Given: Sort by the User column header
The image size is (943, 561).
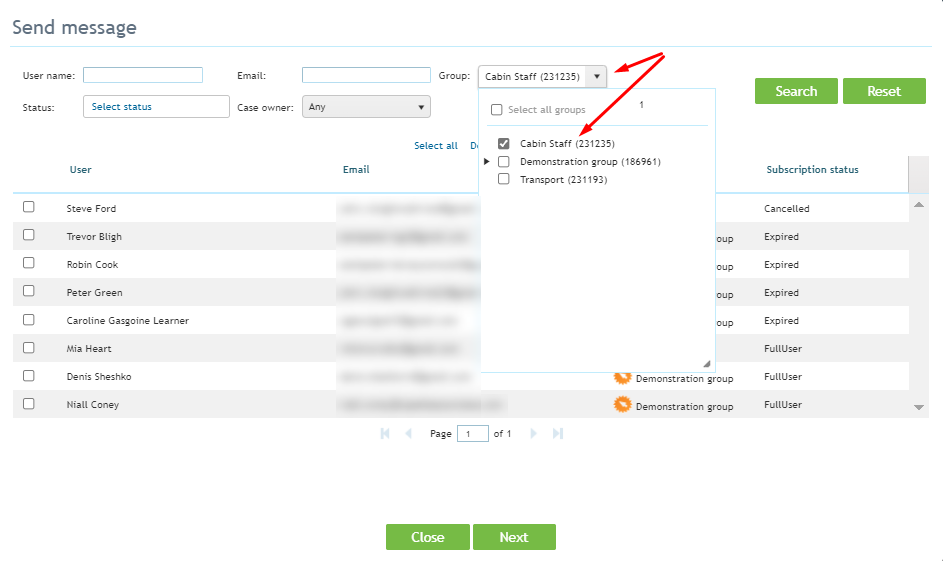Looking at the screenshot, I should (x=81, y=170).
